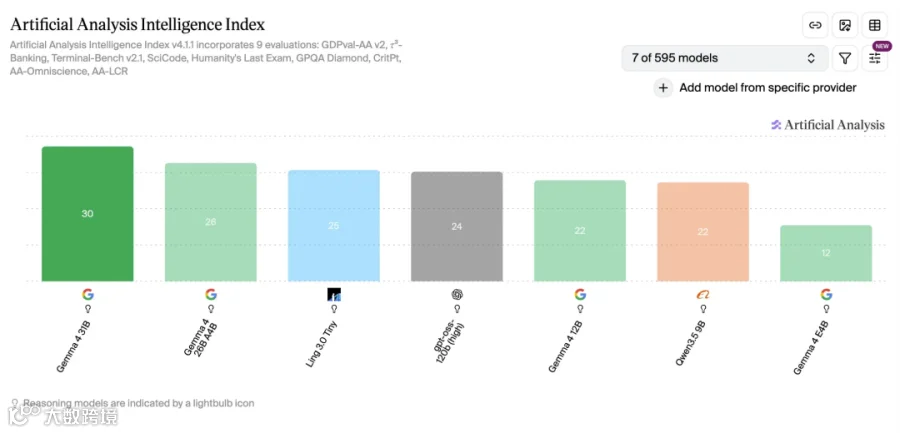
Task: Select the blue Ling 3.0 Tiny bar
Action: pyautogui.click(x=334, y=226)
